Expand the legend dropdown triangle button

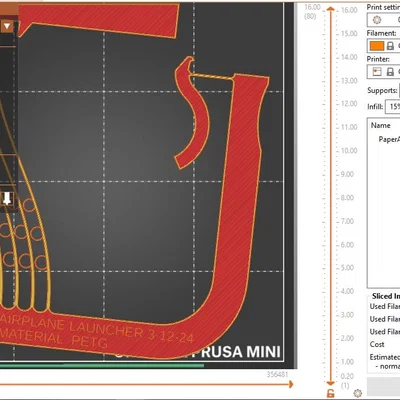7,26
